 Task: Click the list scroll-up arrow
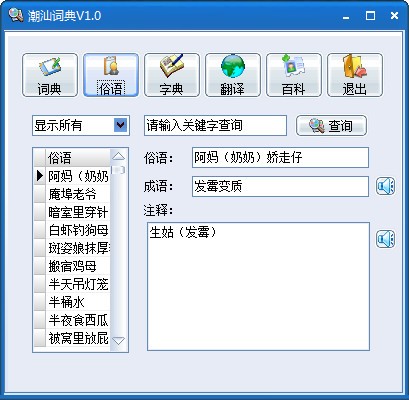118,156
